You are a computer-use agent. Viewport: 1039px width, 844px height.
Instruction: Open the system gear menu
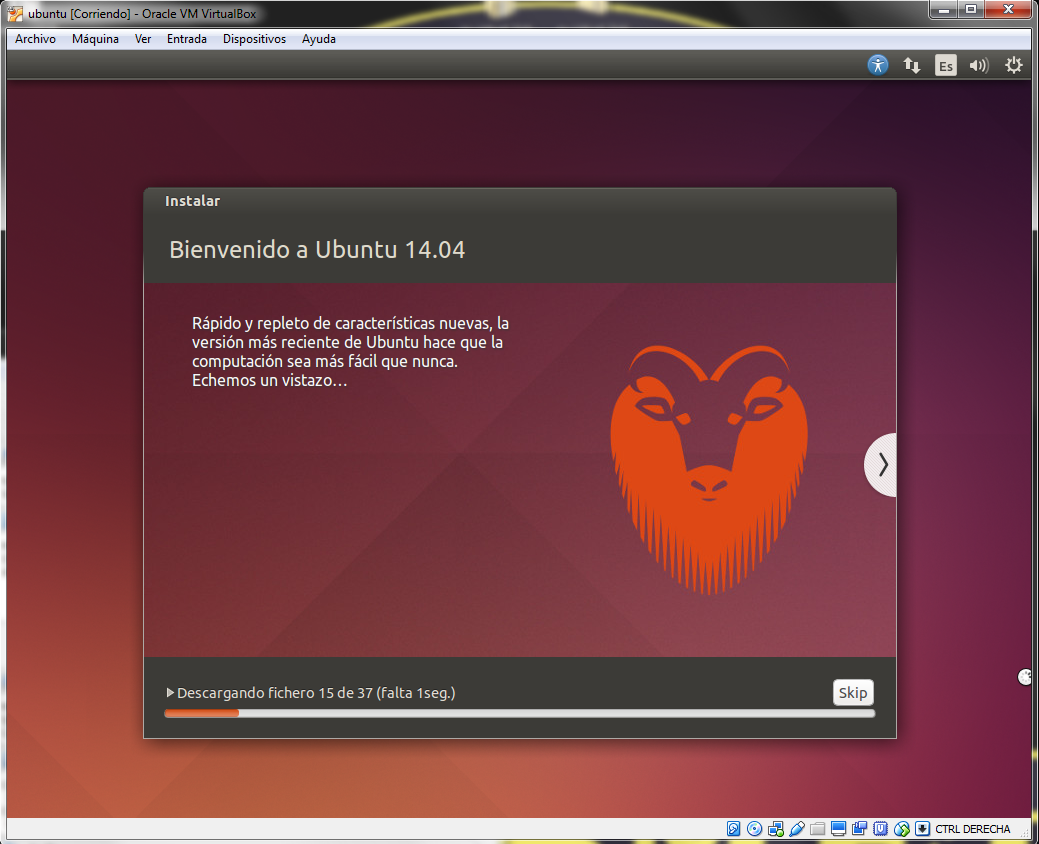pyautogui.click(x=1013, y=65)
